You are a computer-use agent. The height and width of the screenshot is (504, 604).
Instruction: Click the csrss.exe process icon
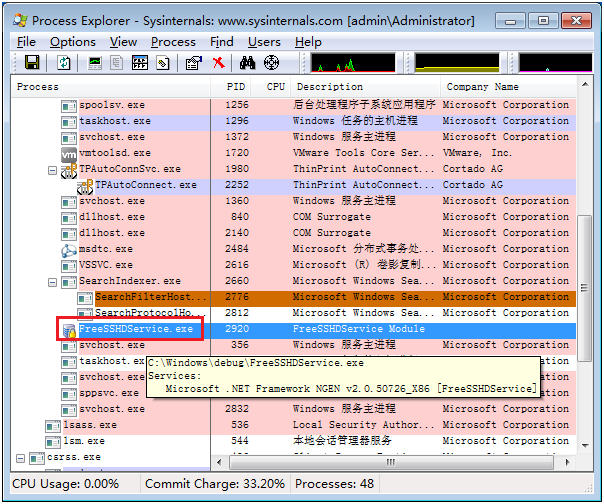click(37, 458)
